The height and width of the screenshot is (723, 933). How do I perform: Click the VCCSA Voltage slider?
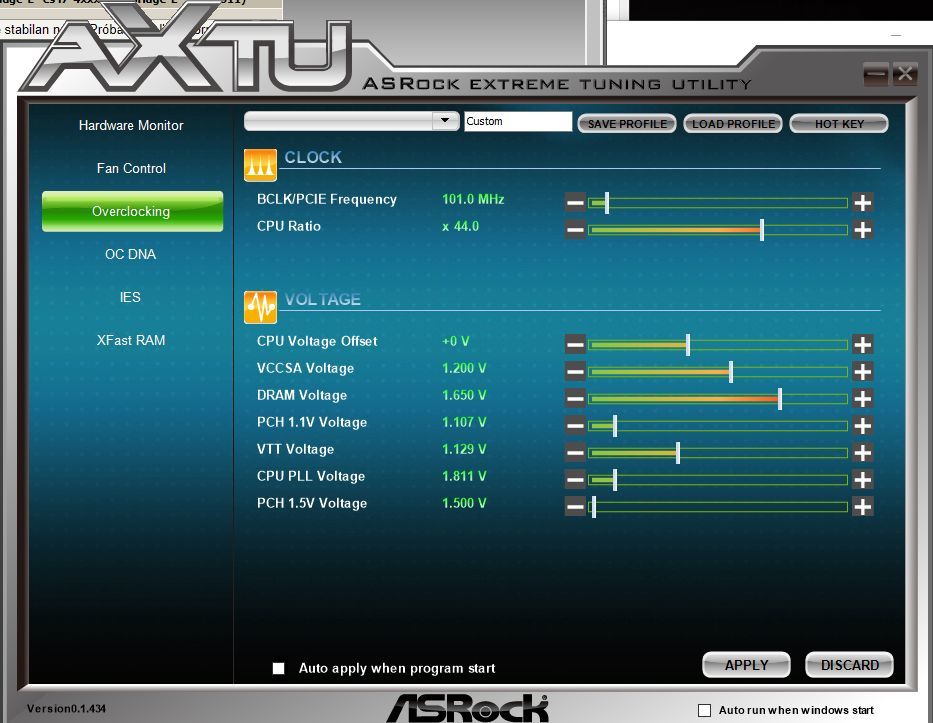point(718,372)
